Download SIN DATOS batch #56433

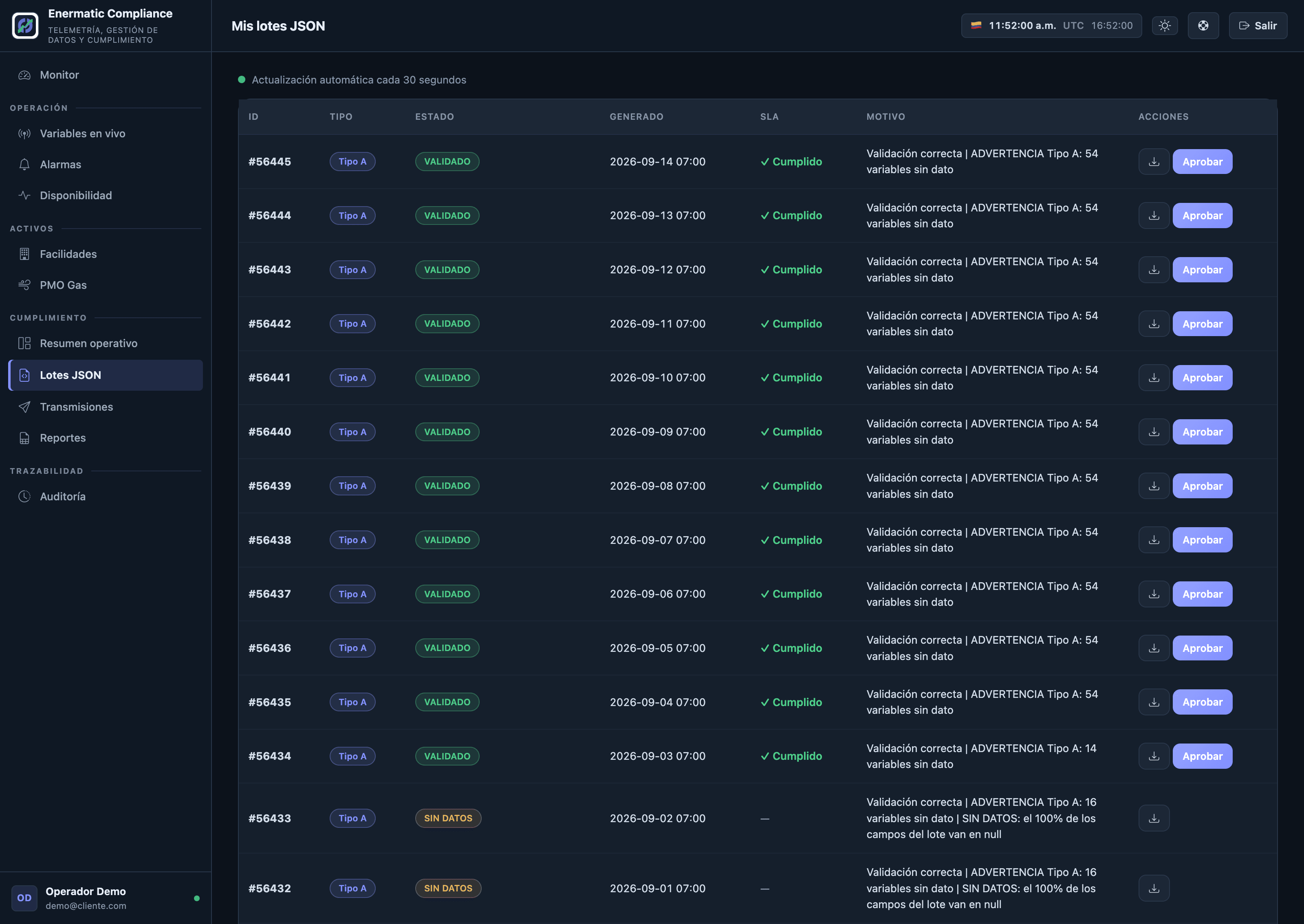[1154, 818]
